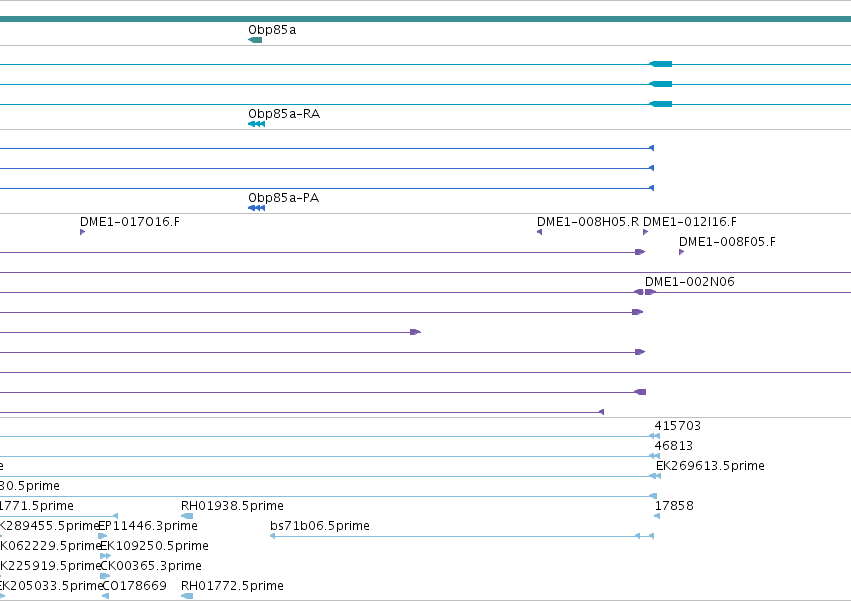Select the 46813 feature arrow glyph
Image resolution: width=851 pixels, height=601 pixels.
coord(655,456)
